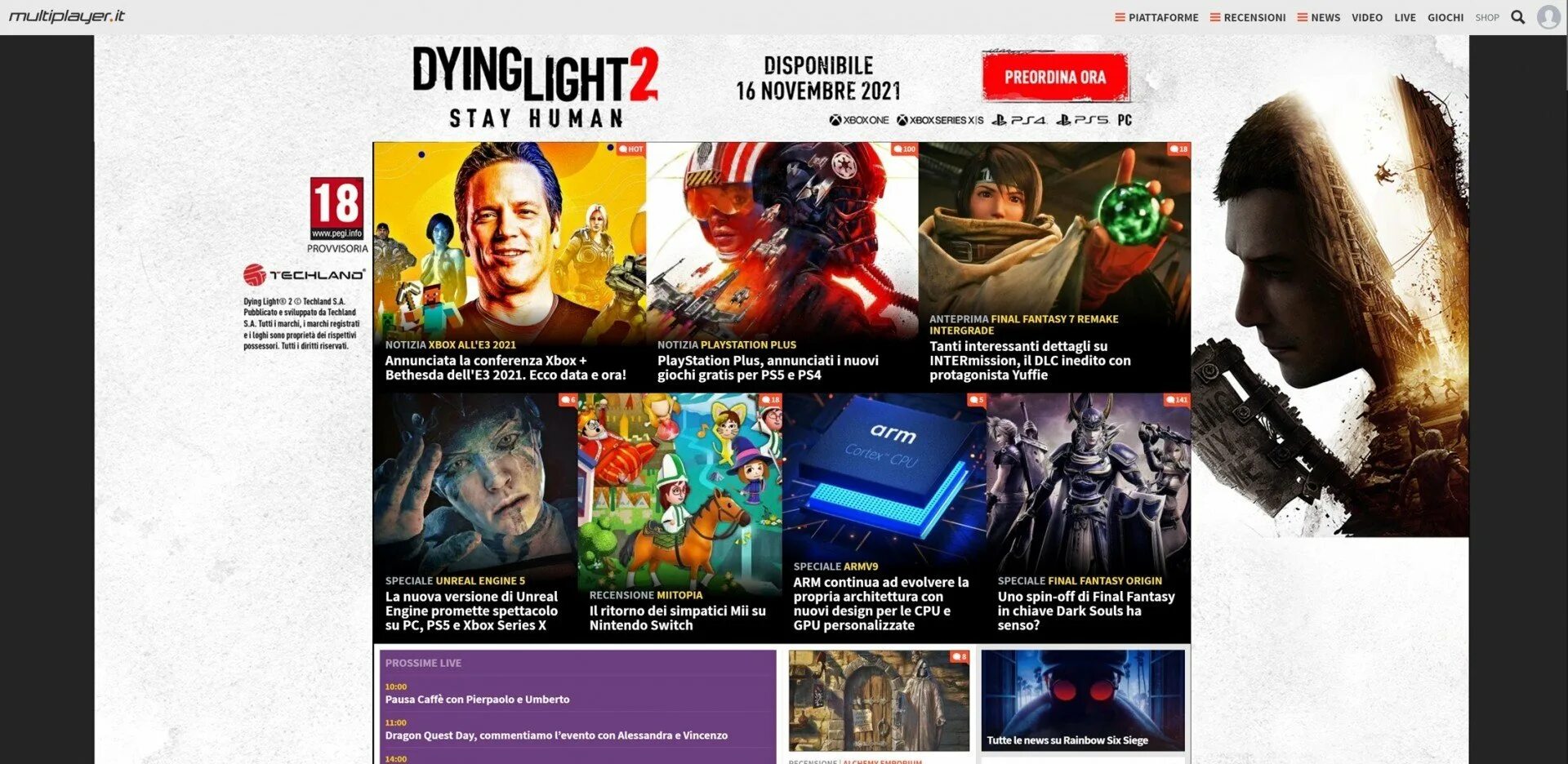Screen dimensions: 1568x764
Task: Click the Techland logo
Action: [x=304, y=274]
